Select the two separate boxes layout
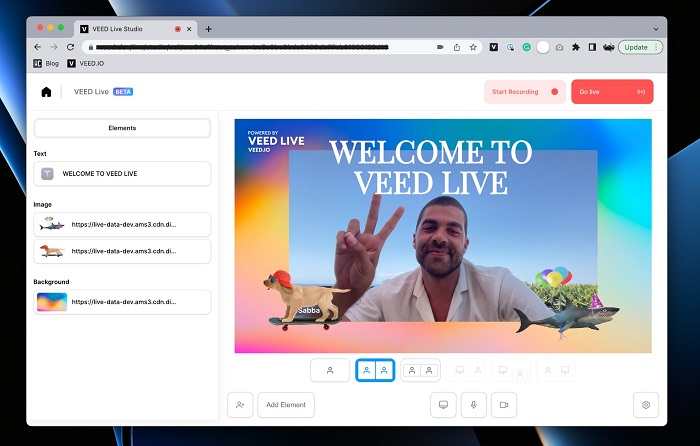Image resolution: width=700 pixels, height=446 pixels. 421,370
